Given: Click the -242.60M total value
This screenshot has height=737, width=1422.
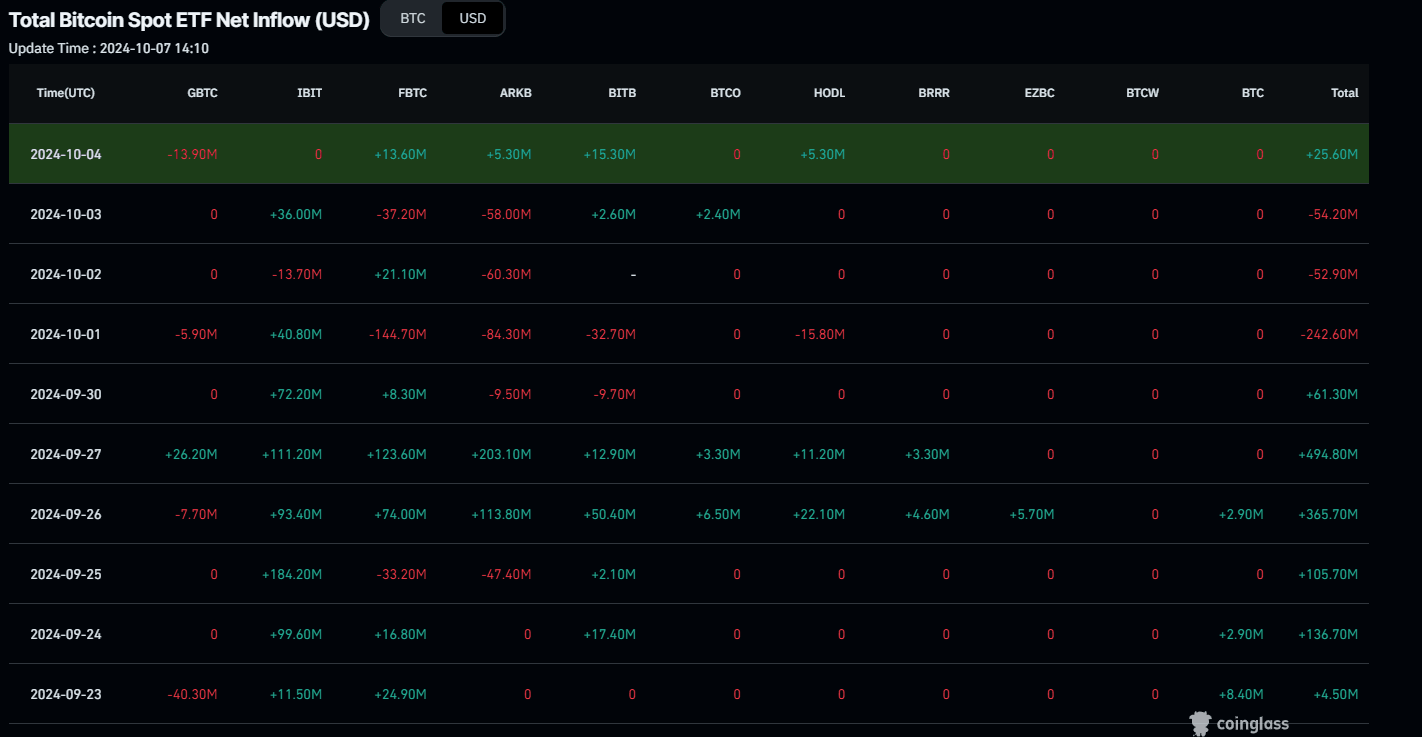Looking at the screenshot, I should coord(1331,334).
